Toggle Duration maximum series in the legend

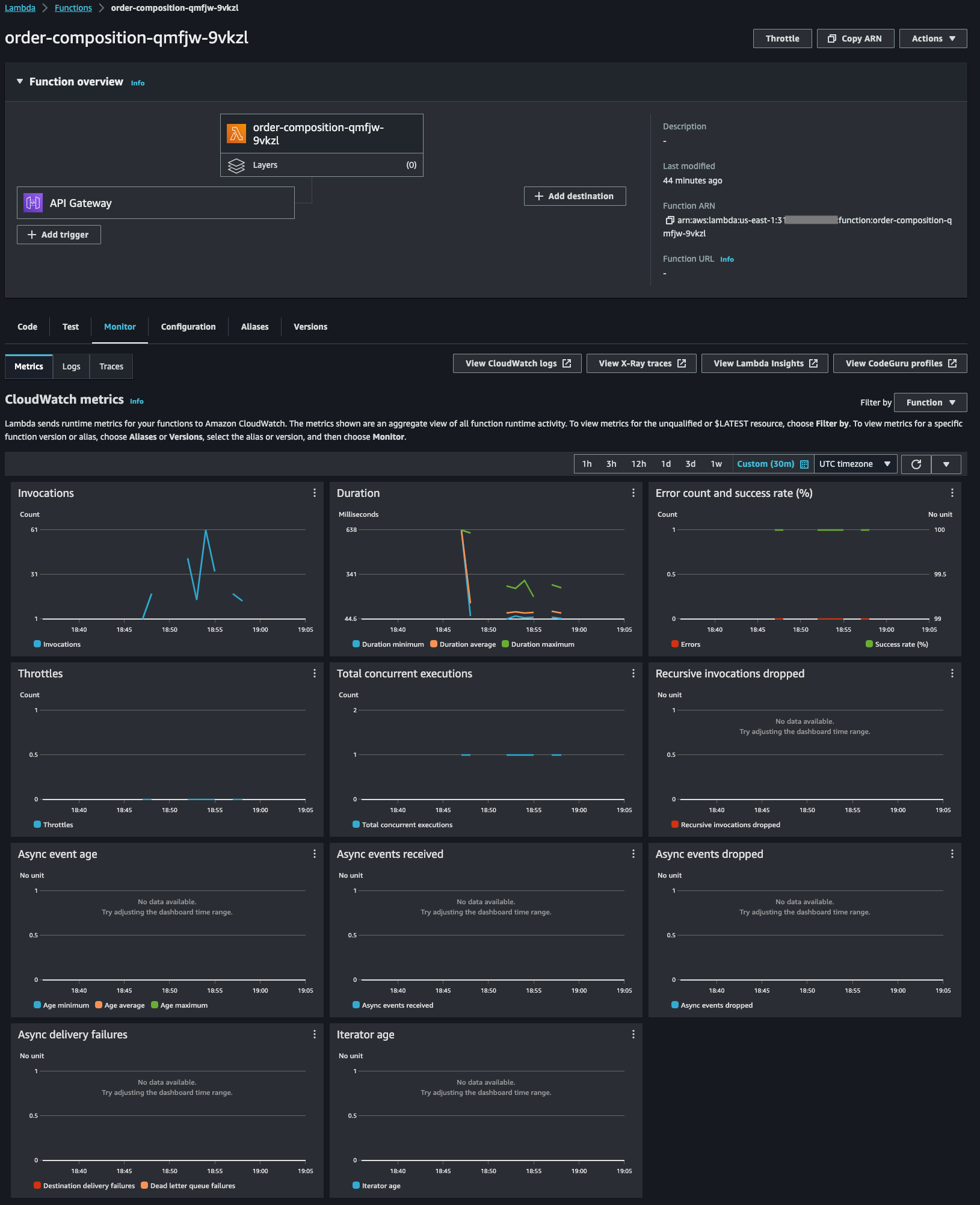coord(538,644)
